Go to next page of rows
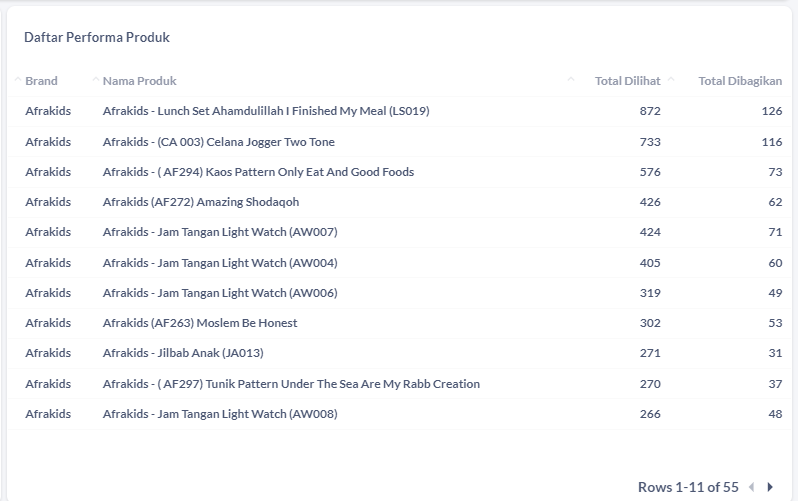Screen dimensions: 798x501 click(x=770, y=487)
